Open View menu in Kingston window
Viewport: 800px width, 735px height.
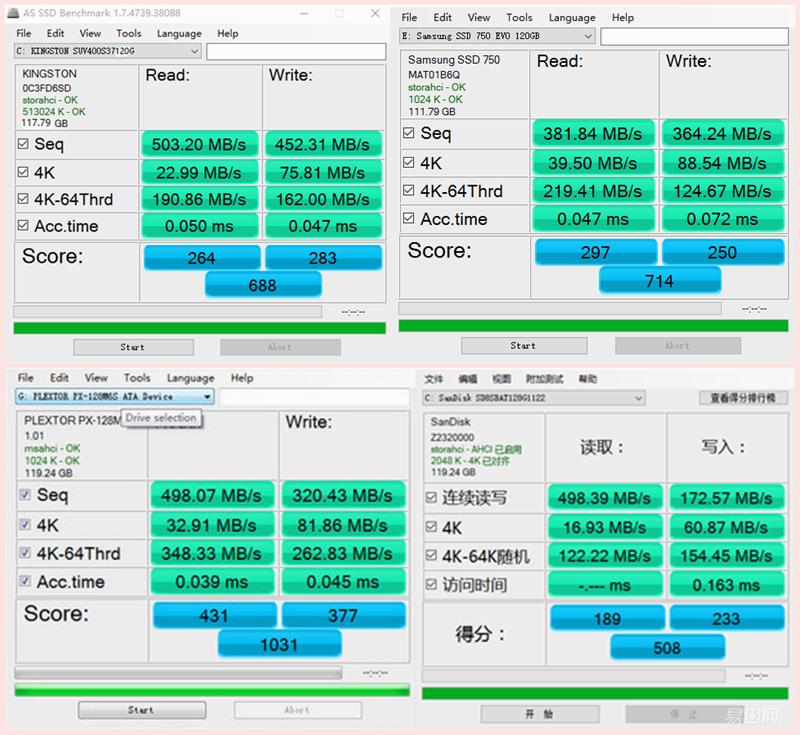tap(90, 33)
